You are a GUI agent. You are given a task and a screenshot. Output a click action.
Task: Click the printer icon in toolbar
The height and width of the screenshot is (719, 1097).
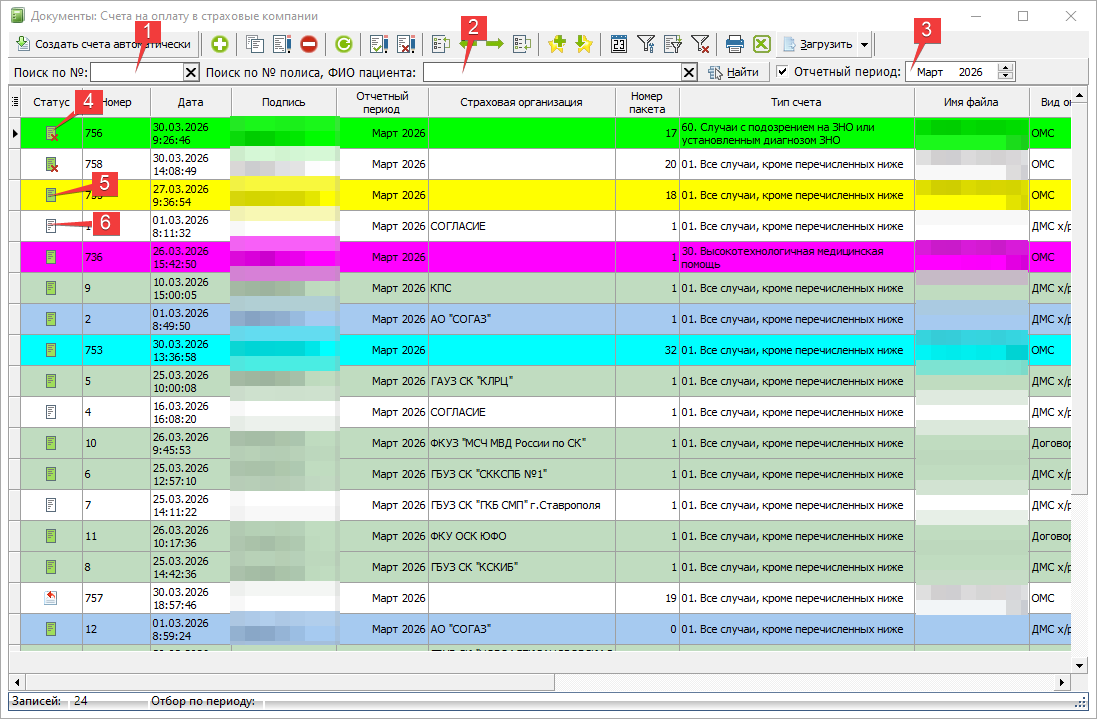735,44
